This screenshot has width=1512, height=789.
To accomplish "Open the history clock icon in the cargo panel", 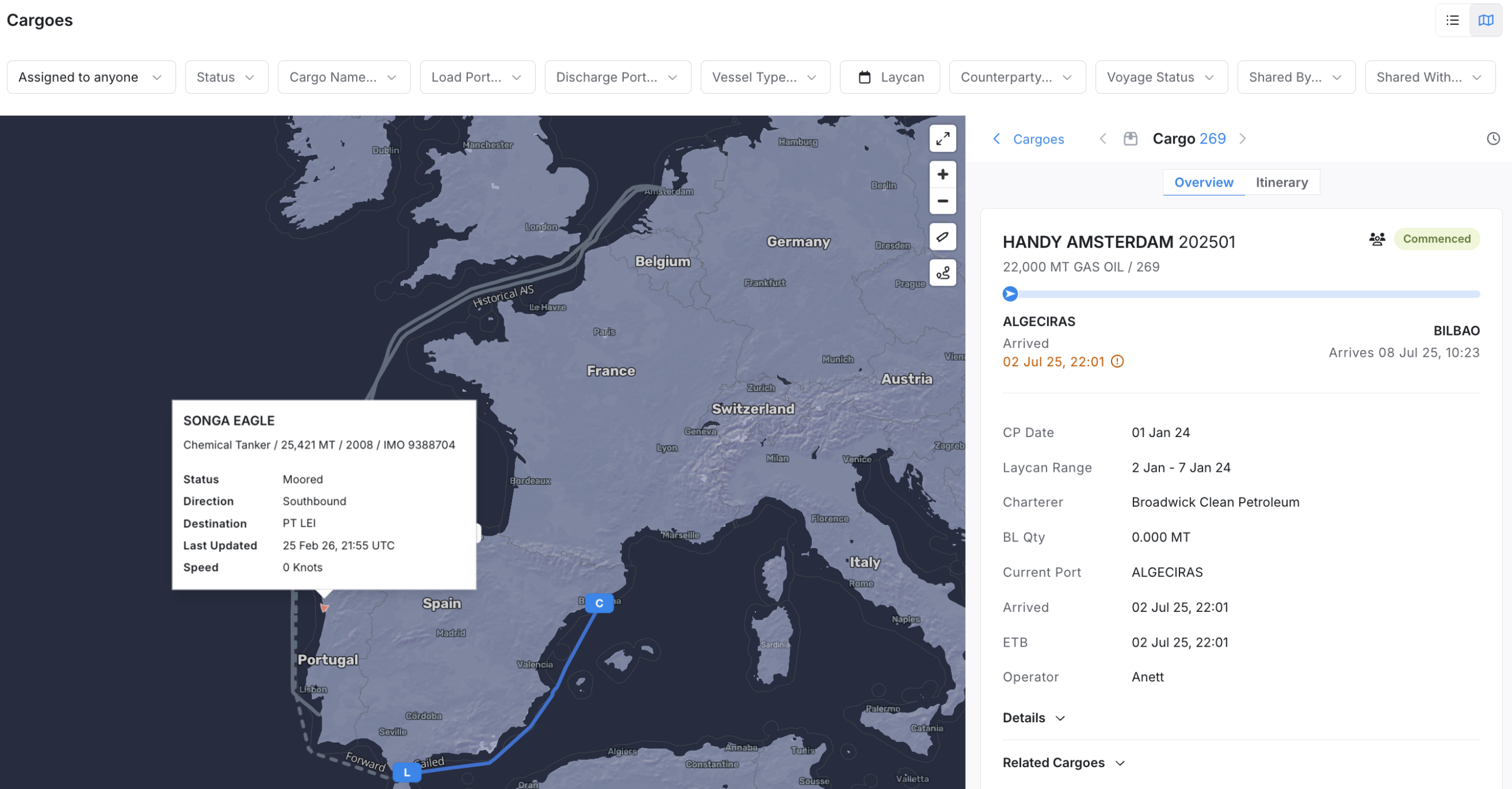I will pos(1493,138).
